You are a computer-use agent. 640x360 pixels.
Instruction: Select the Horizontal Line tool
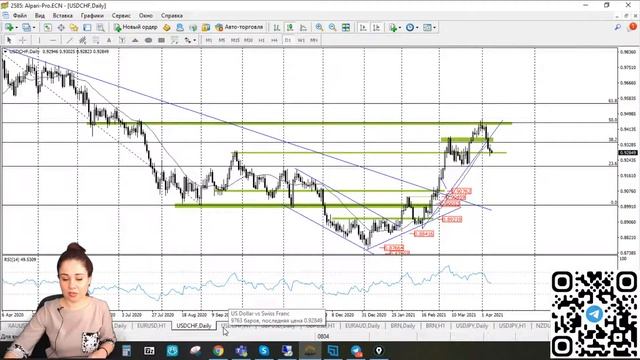pyautogui.click(x=53, y=40)
